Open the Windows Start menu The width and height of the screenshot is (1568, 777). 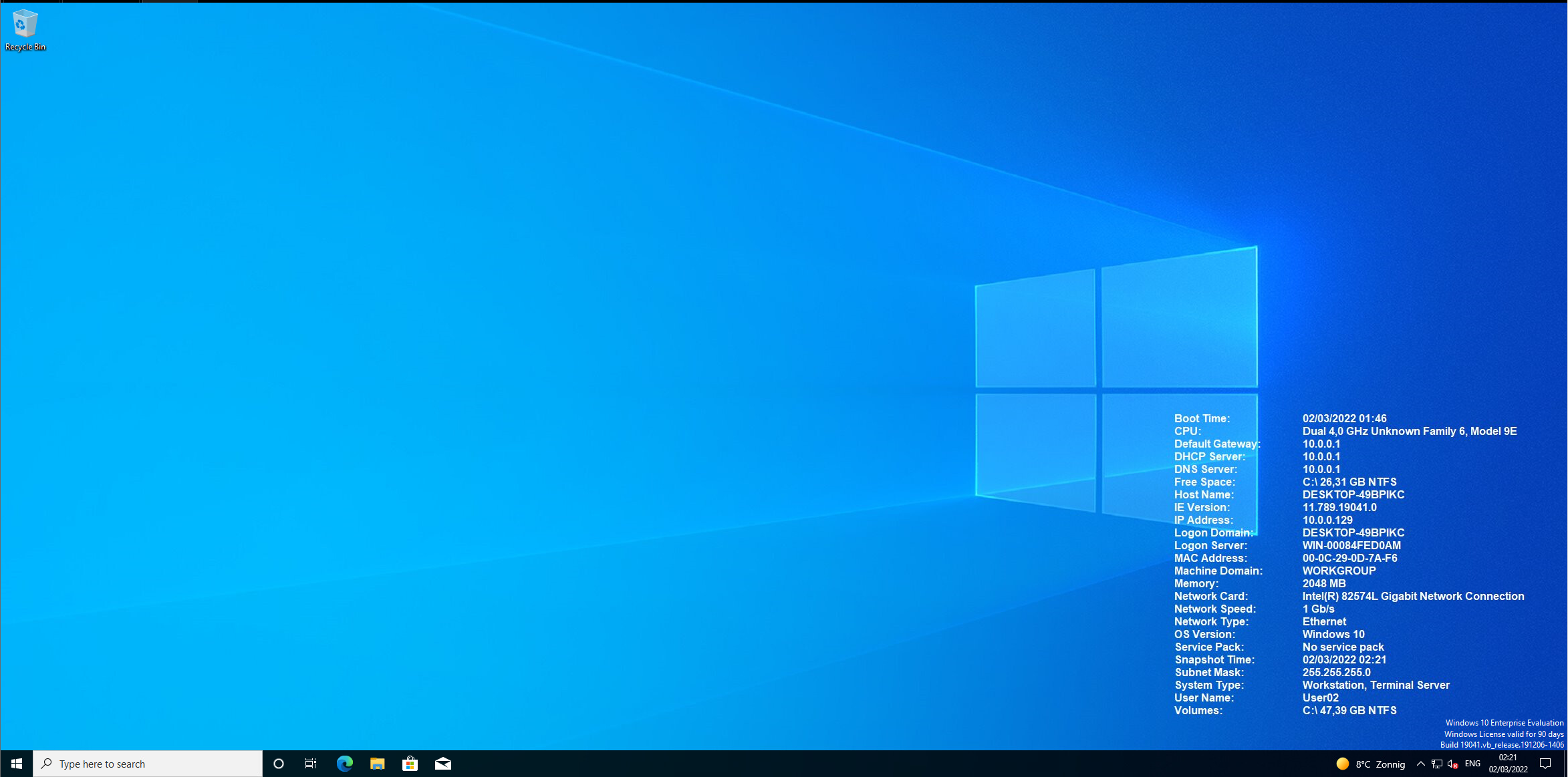pyautogui.click(x=17, y=764)
